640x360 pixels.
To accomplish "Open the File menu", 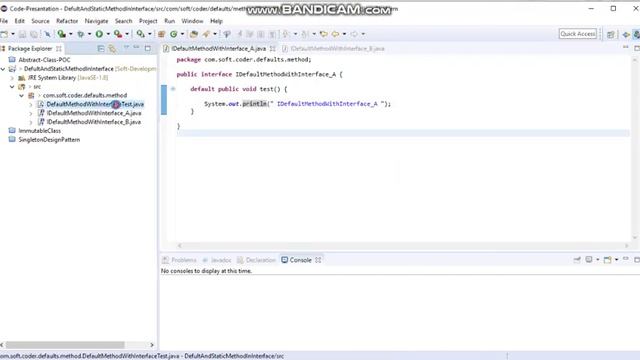I will [4, 21].
